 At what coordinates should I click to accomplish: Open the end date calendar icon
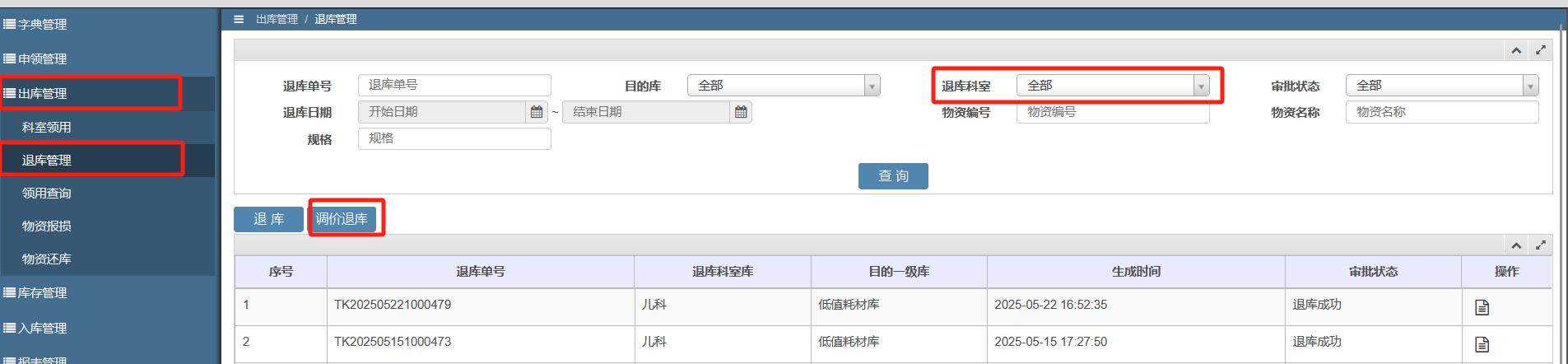pyautogui.click(x=741, y=112)
